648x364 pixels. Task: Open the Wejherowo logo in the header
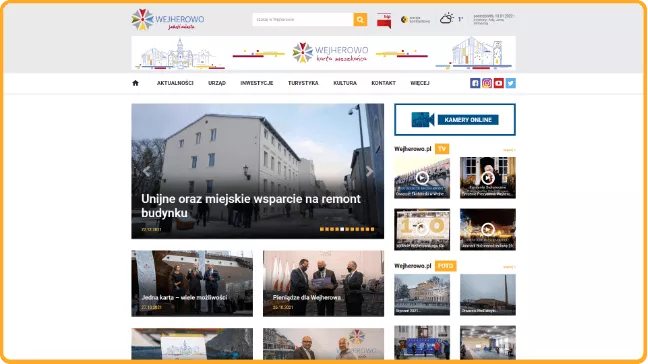coord(167,19)
